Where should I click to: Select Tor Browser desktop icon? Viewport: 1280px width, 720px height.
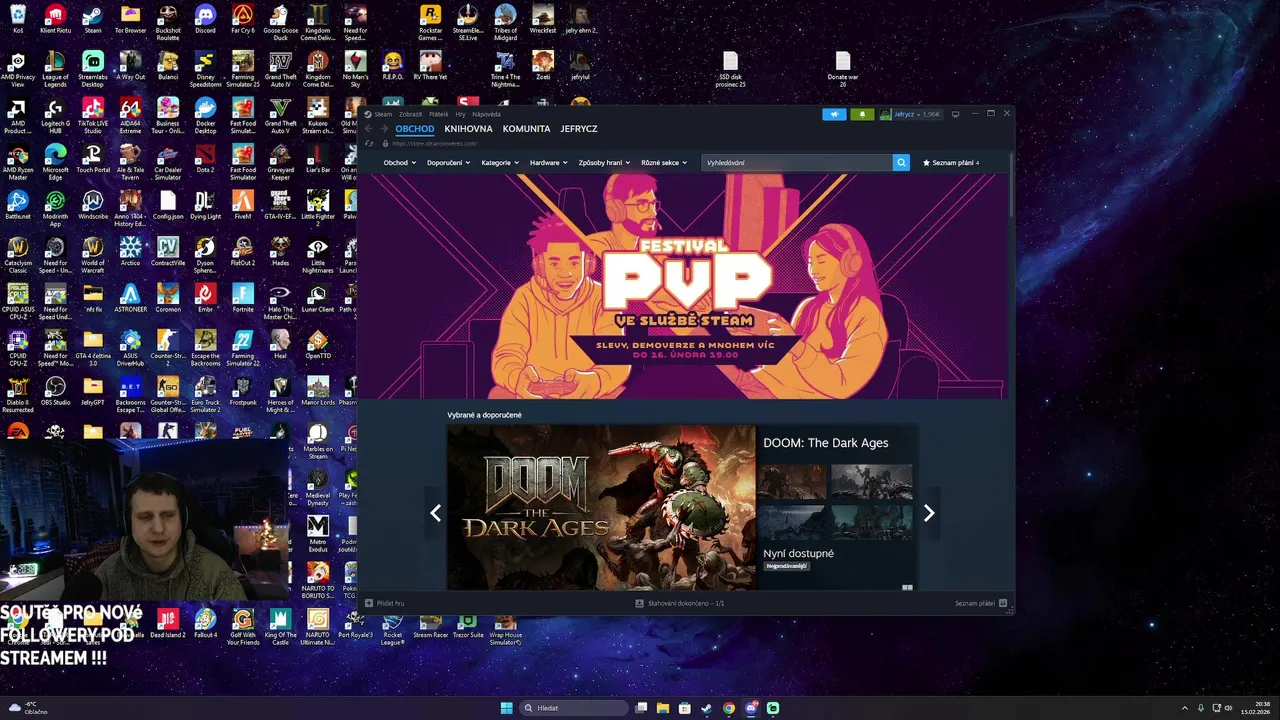[130, 20]
